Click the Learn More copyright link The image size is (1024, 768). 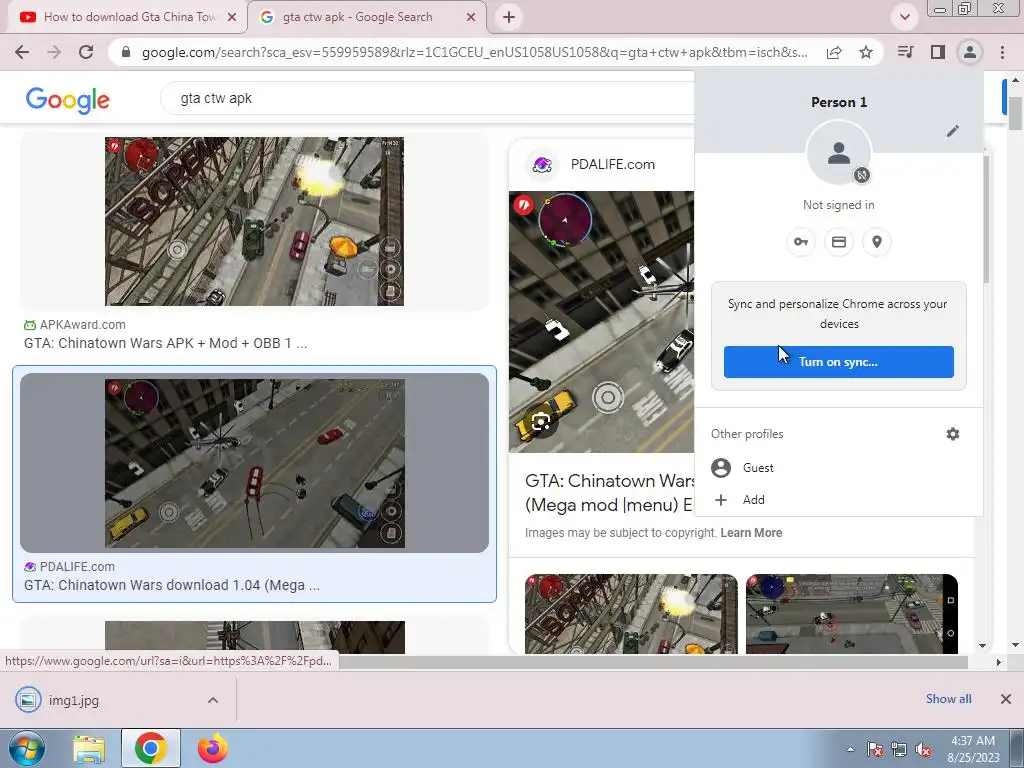(x=751, y=533)
